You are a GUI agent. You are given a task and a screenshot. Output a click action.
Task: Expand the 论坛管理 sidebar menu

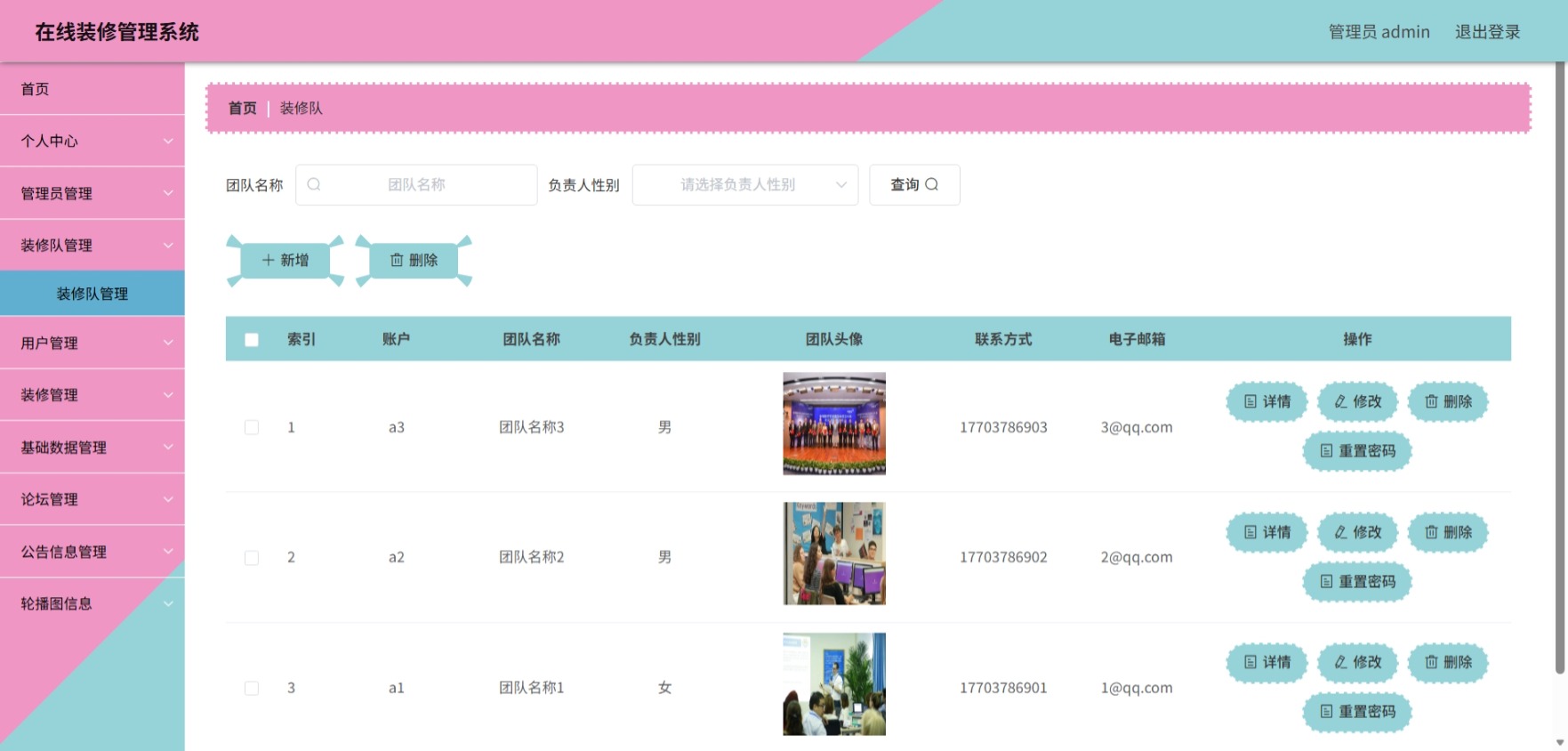[x=92, y=499]
